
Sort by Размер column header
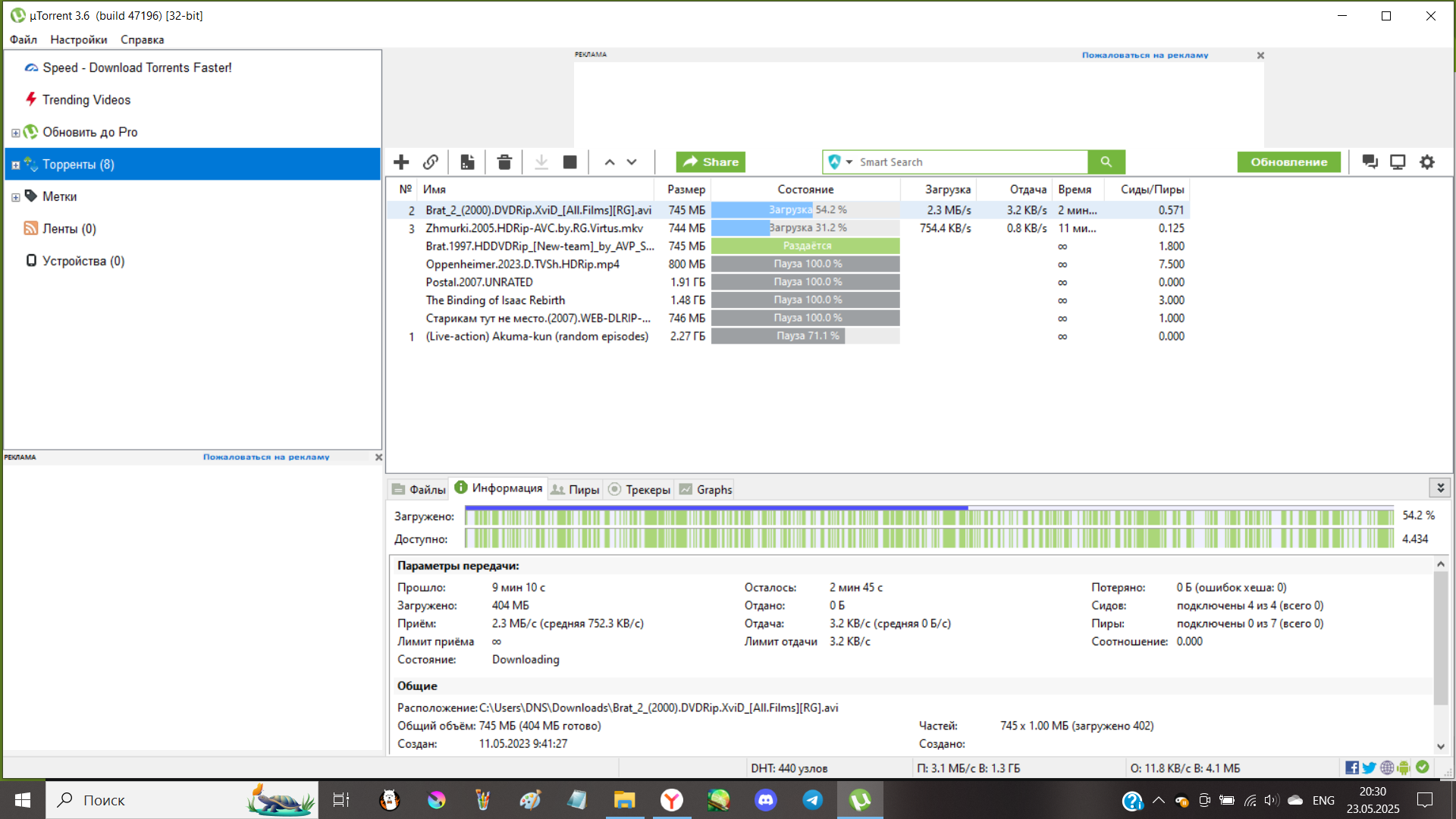pyautogui.click(x=682, y=189)
